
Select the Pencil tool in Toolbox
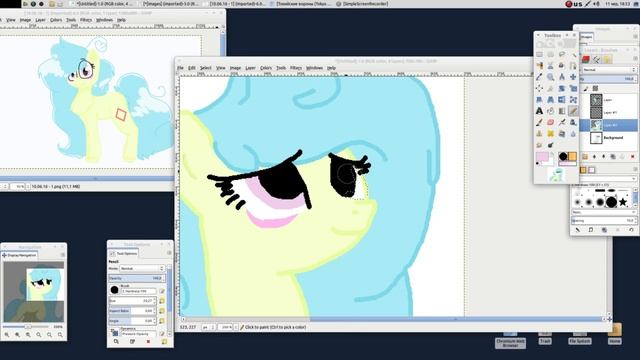(573, 111)
